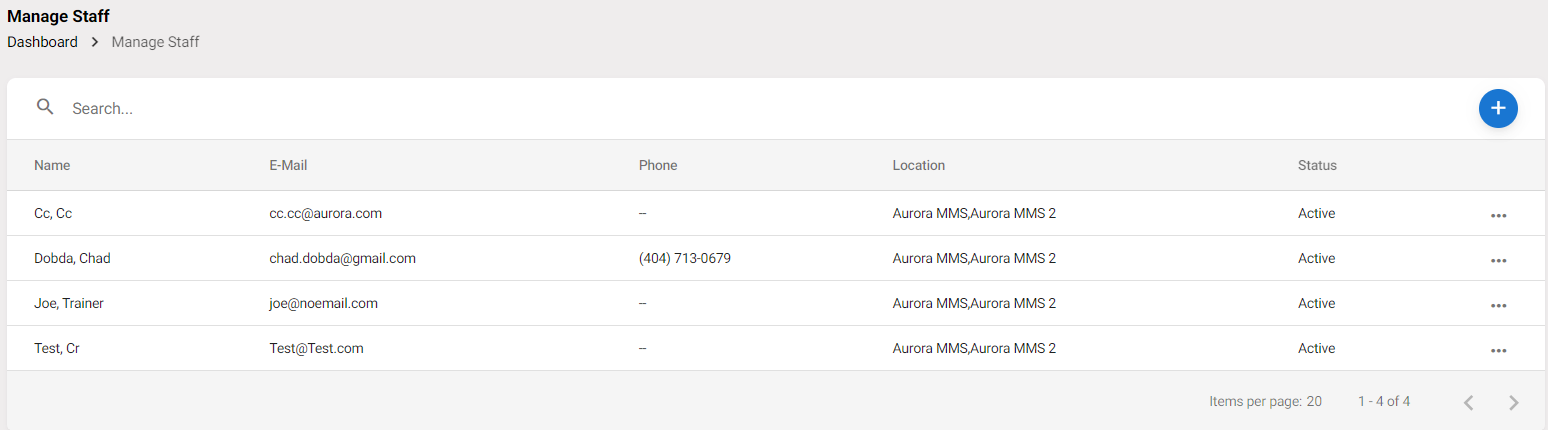
Task: Open the Dashboard breadcrumb link
Action: point(42,42)
